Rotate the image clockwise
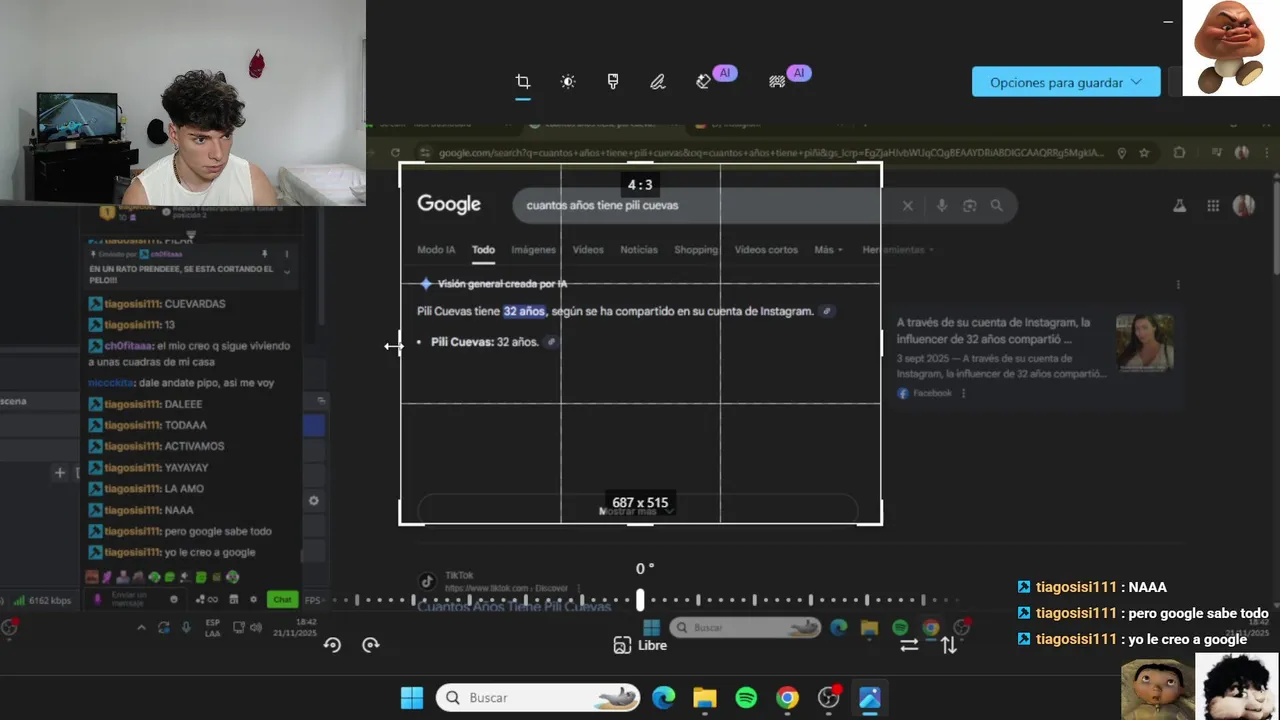The height and width of the screenshot is (720, 1280). click(x=371, y=645)
